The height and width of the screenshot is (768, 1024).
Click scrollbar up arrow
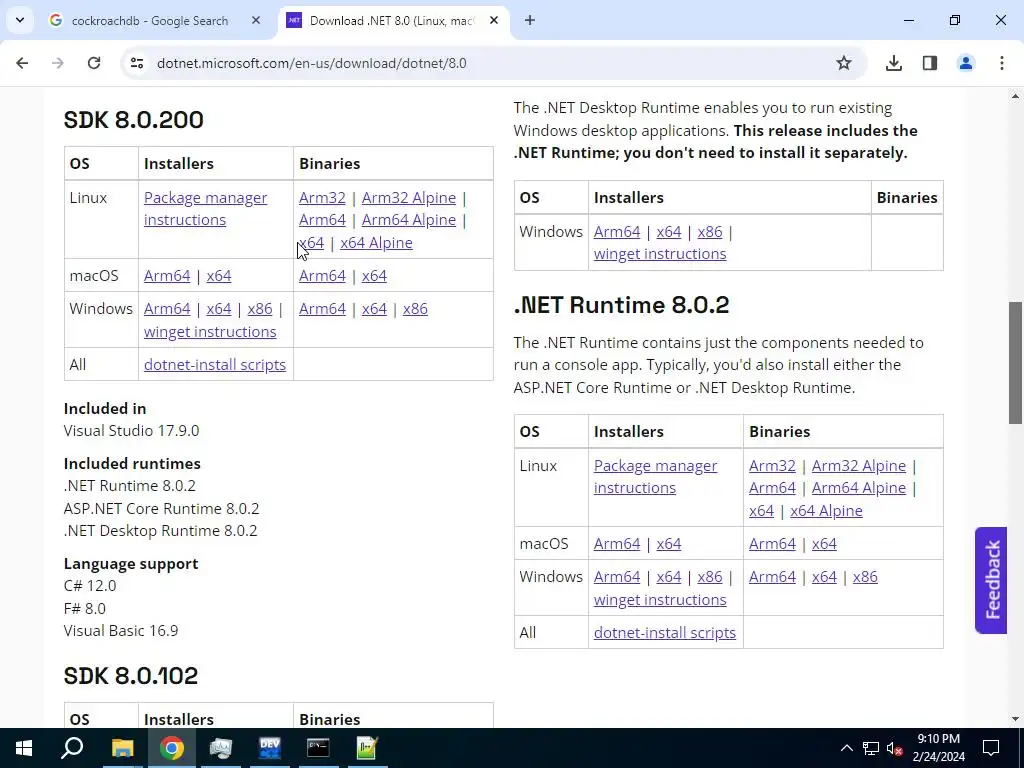coord(1015,97)
